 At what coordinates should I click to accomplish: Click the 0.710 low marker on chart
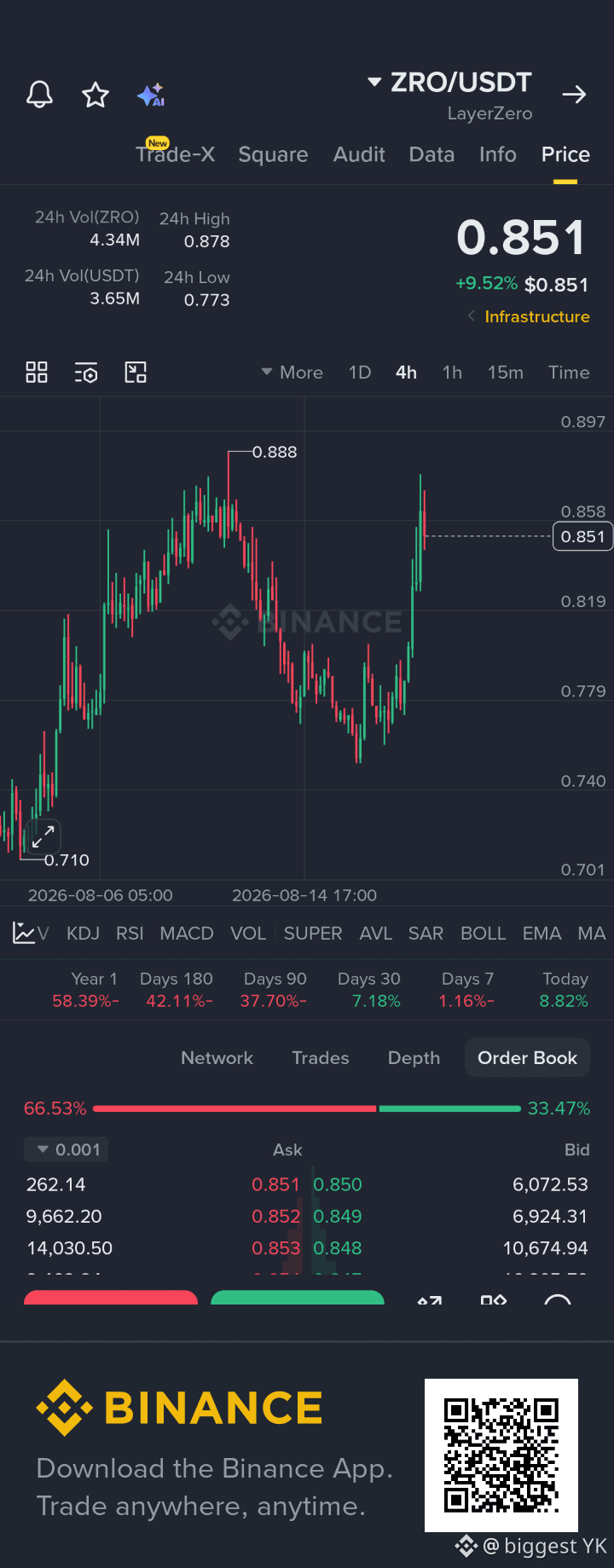(67, 860)
